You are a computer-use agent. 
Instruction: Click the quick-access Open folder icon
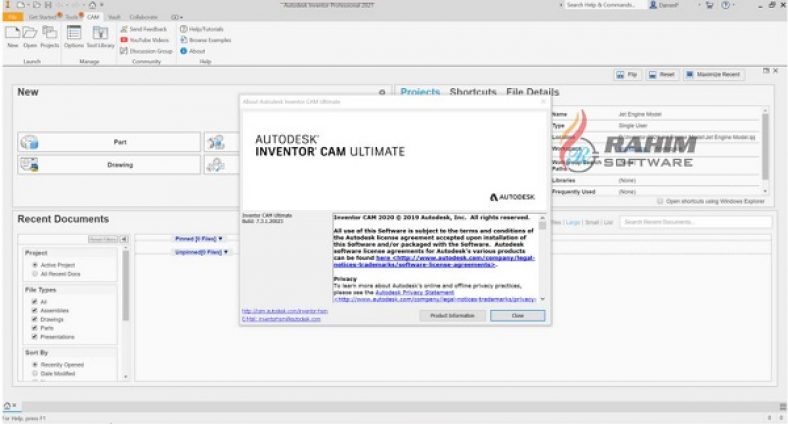point(37,5)
